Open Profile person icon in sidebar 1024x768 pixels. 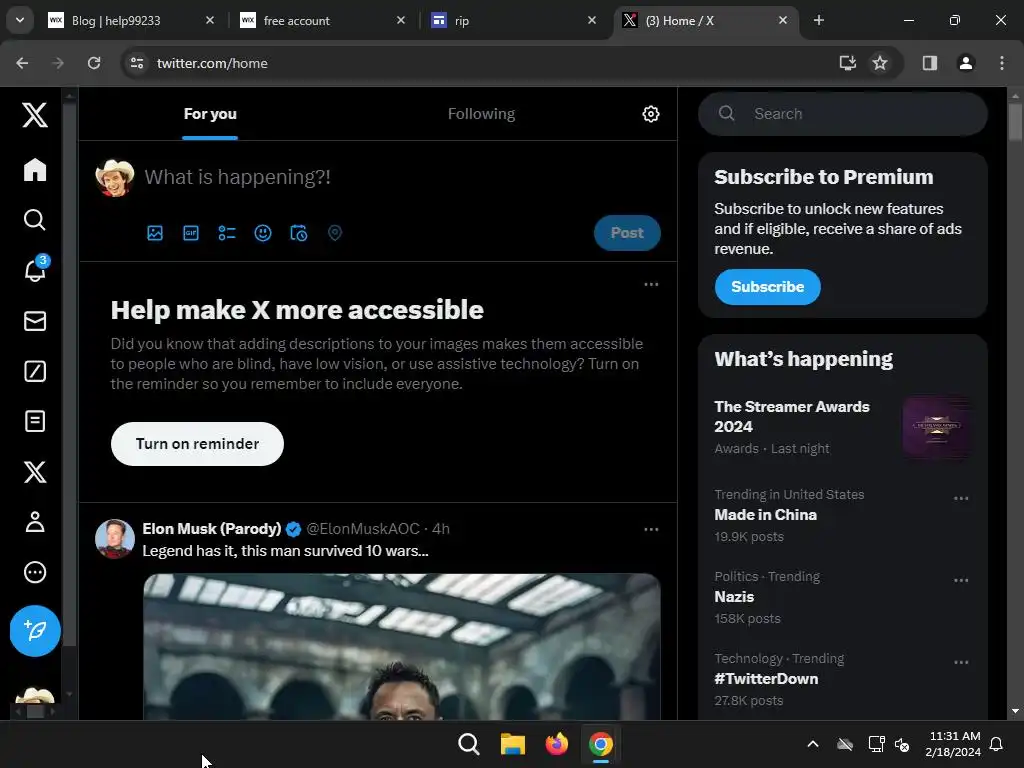point(35,522)
